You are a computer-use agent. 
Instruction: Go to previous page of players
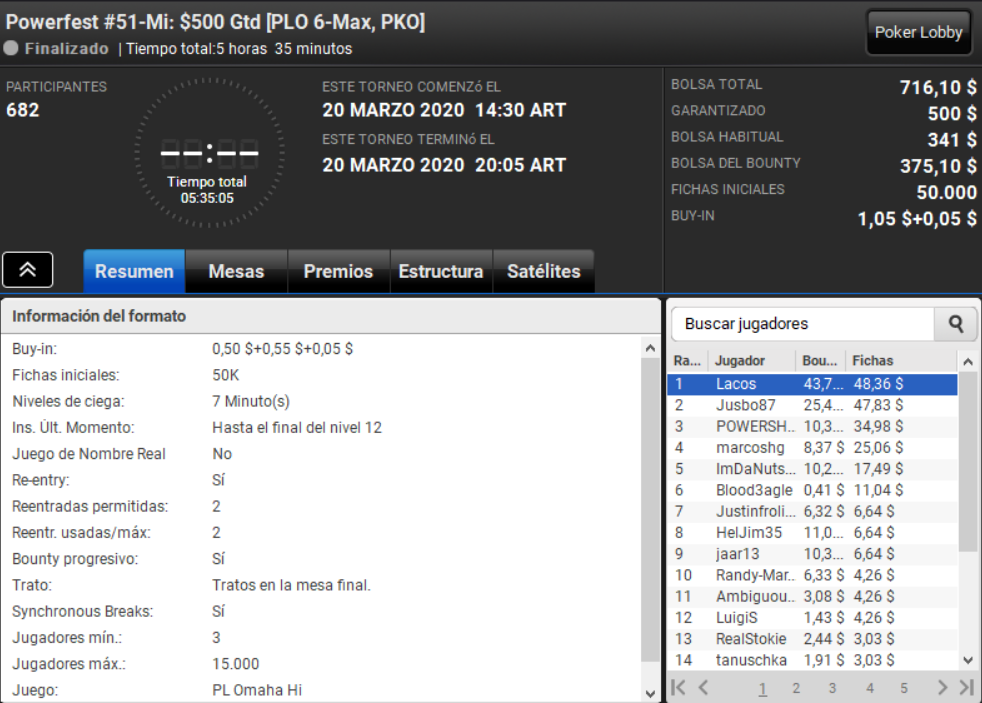point(703,687)
